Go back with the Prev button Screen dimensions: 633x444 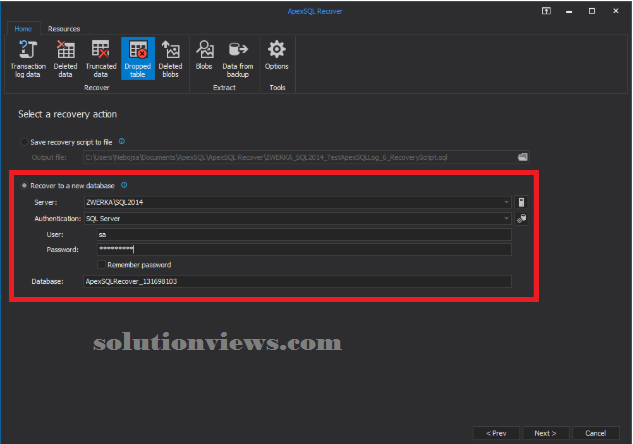click(x=496, y=433)
